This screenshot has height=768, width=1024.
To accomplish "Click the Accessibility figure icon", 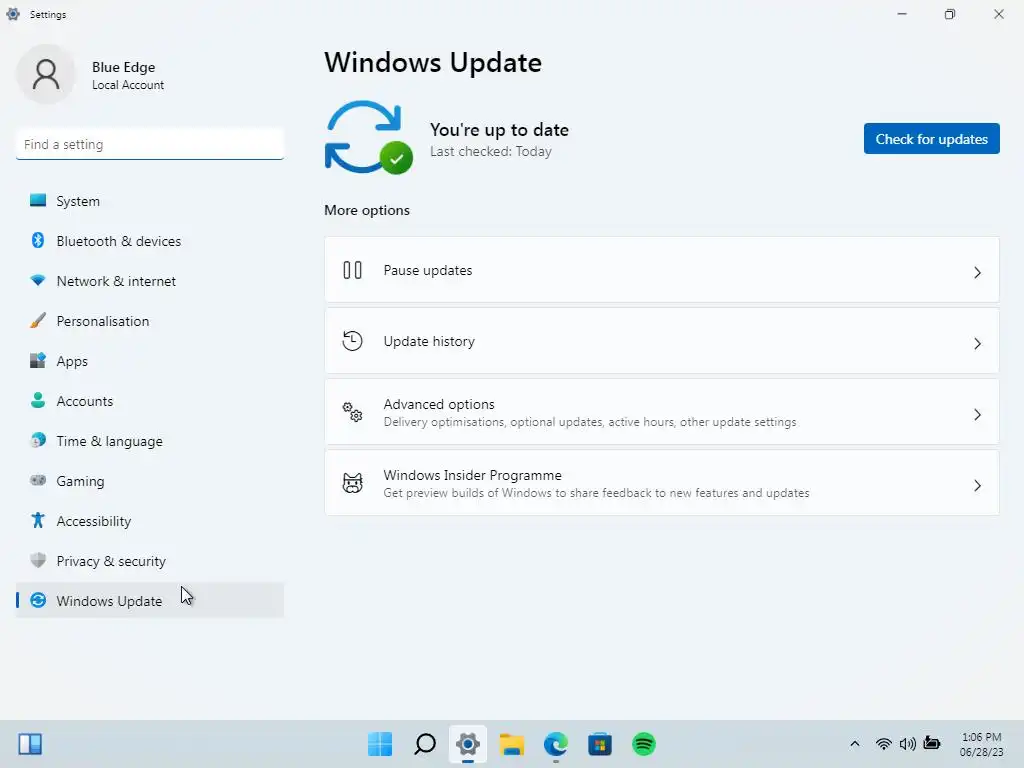I will tap(38, 520).
